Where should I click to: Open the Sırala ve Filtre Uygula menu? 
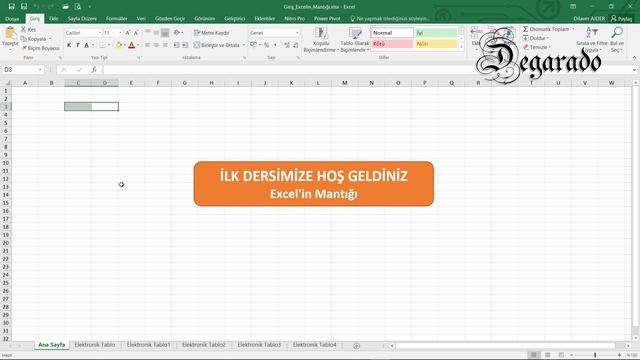point(592,40)
